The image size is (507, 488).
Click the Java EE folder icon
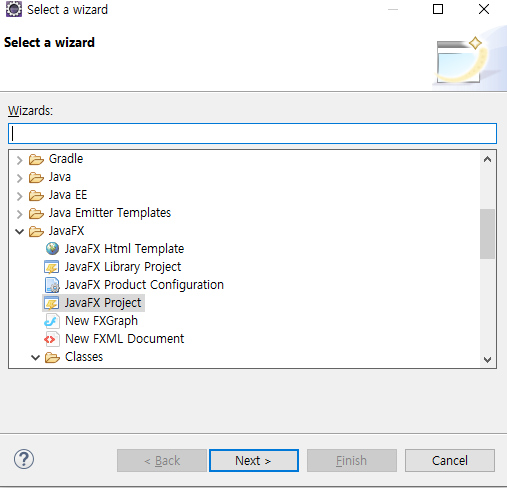tap(36, 195)
